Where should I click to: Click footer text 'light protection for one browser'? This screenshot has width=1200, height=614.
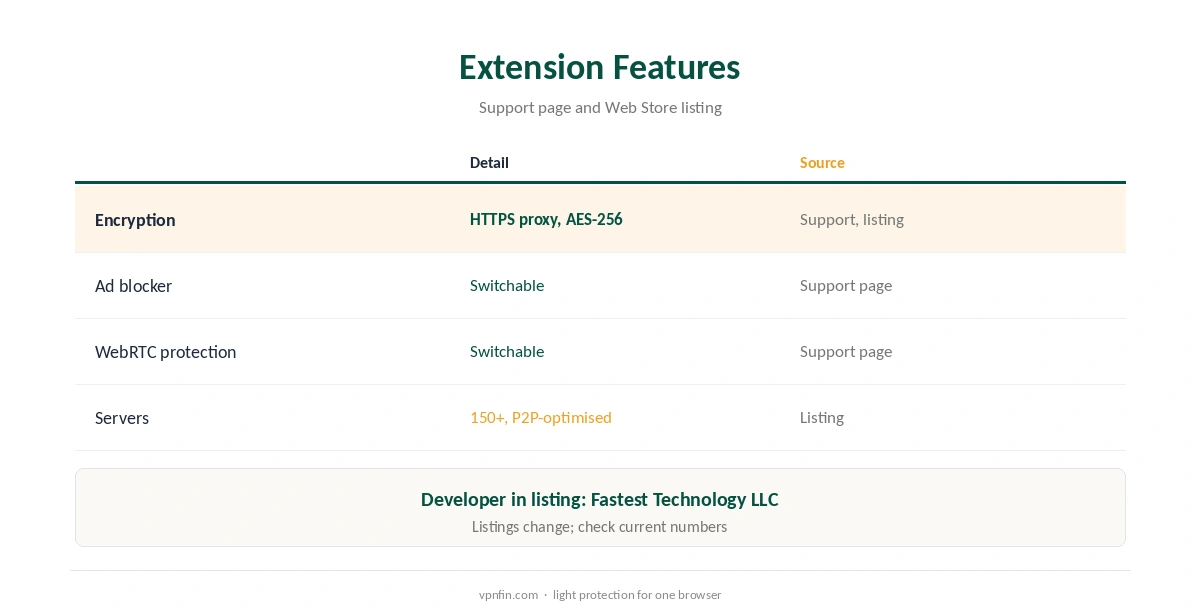pyautogui.click(x=637, y=595)
